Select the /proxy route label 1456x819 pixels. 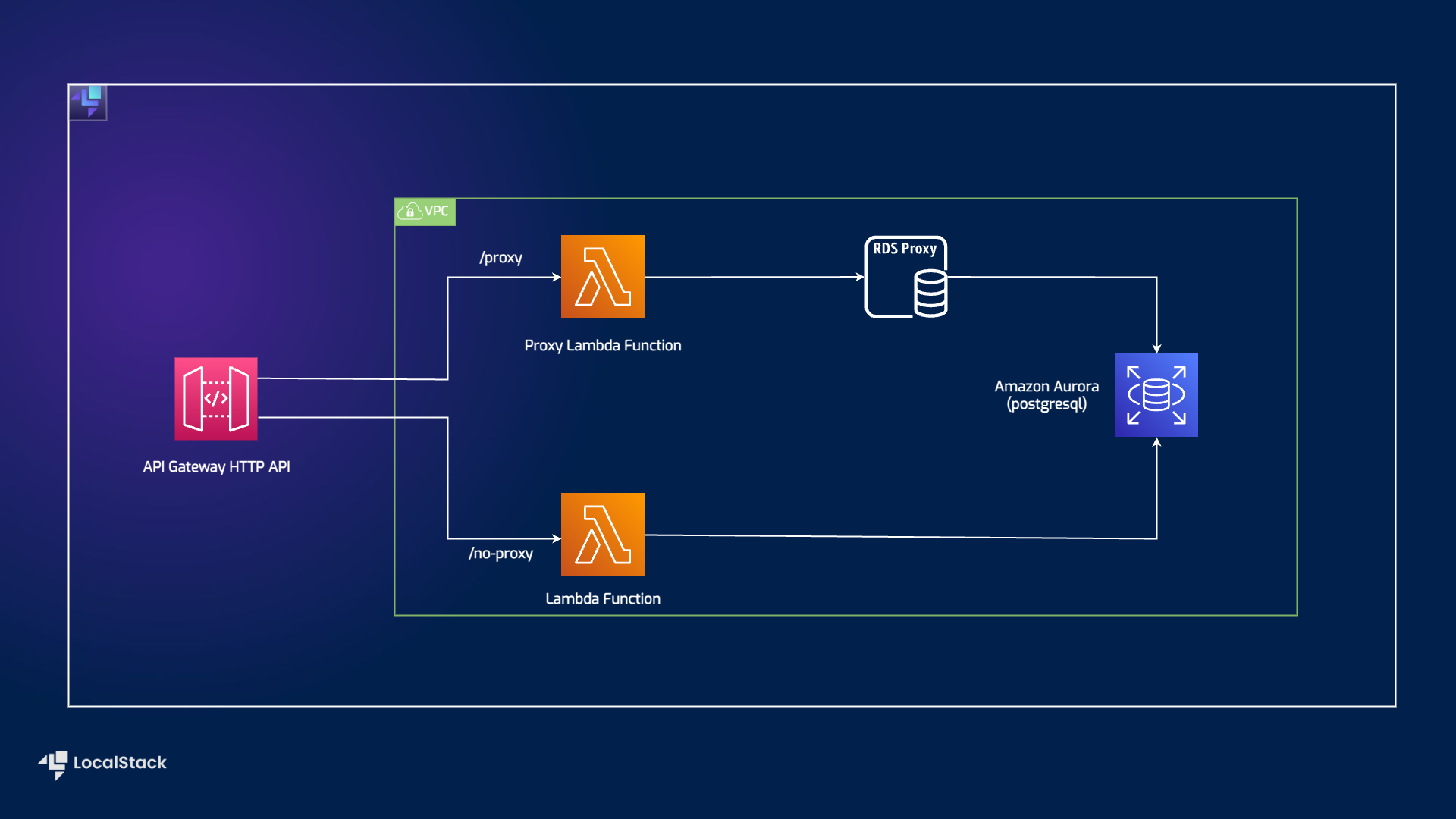[500, 258]
